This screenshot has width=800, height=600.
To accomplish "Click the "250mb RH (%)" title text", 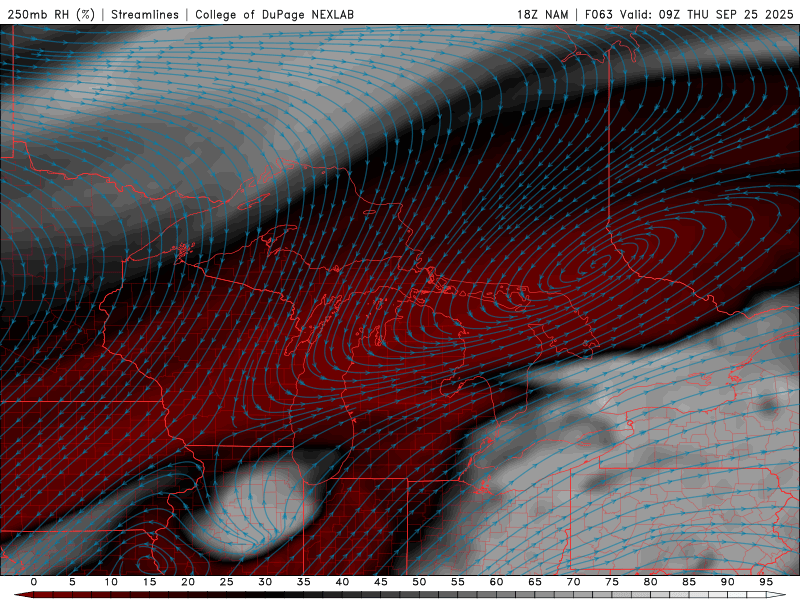I will [x=52, y=14].
